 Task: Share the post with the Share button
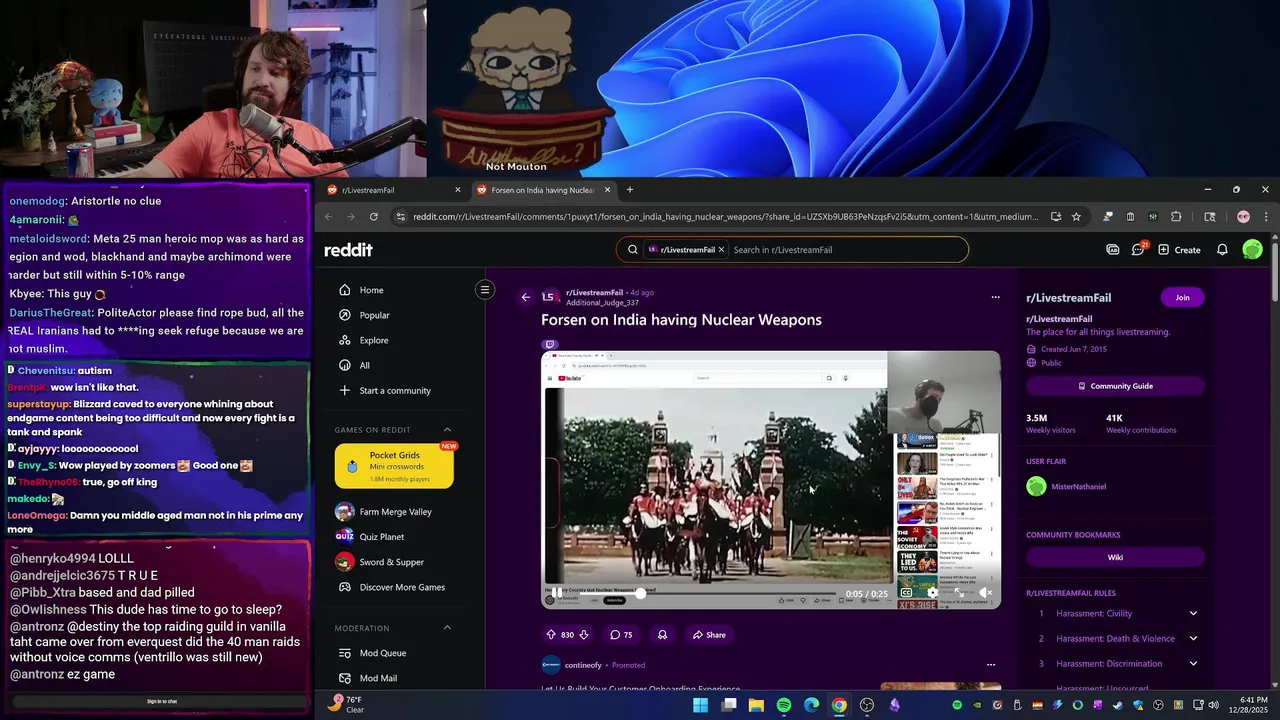click(x=709, y=635)
